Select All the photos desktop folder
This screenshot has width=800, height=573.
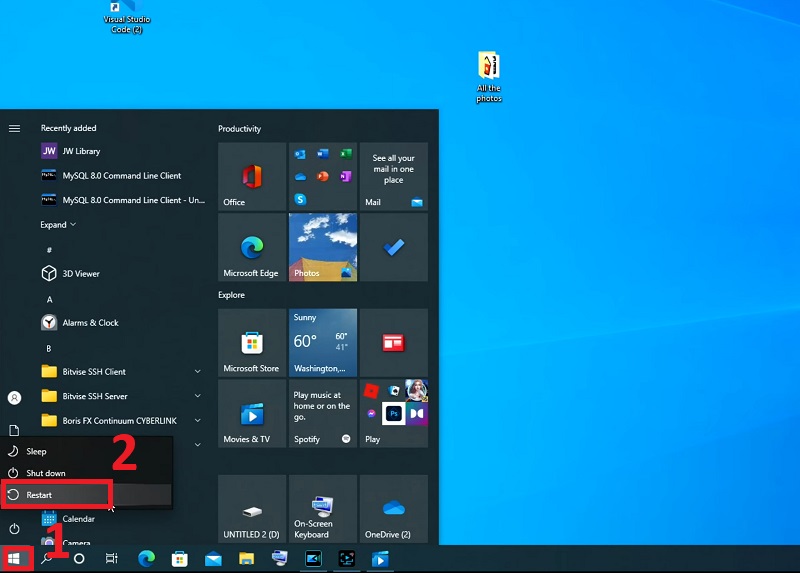(x=489, y=77)
